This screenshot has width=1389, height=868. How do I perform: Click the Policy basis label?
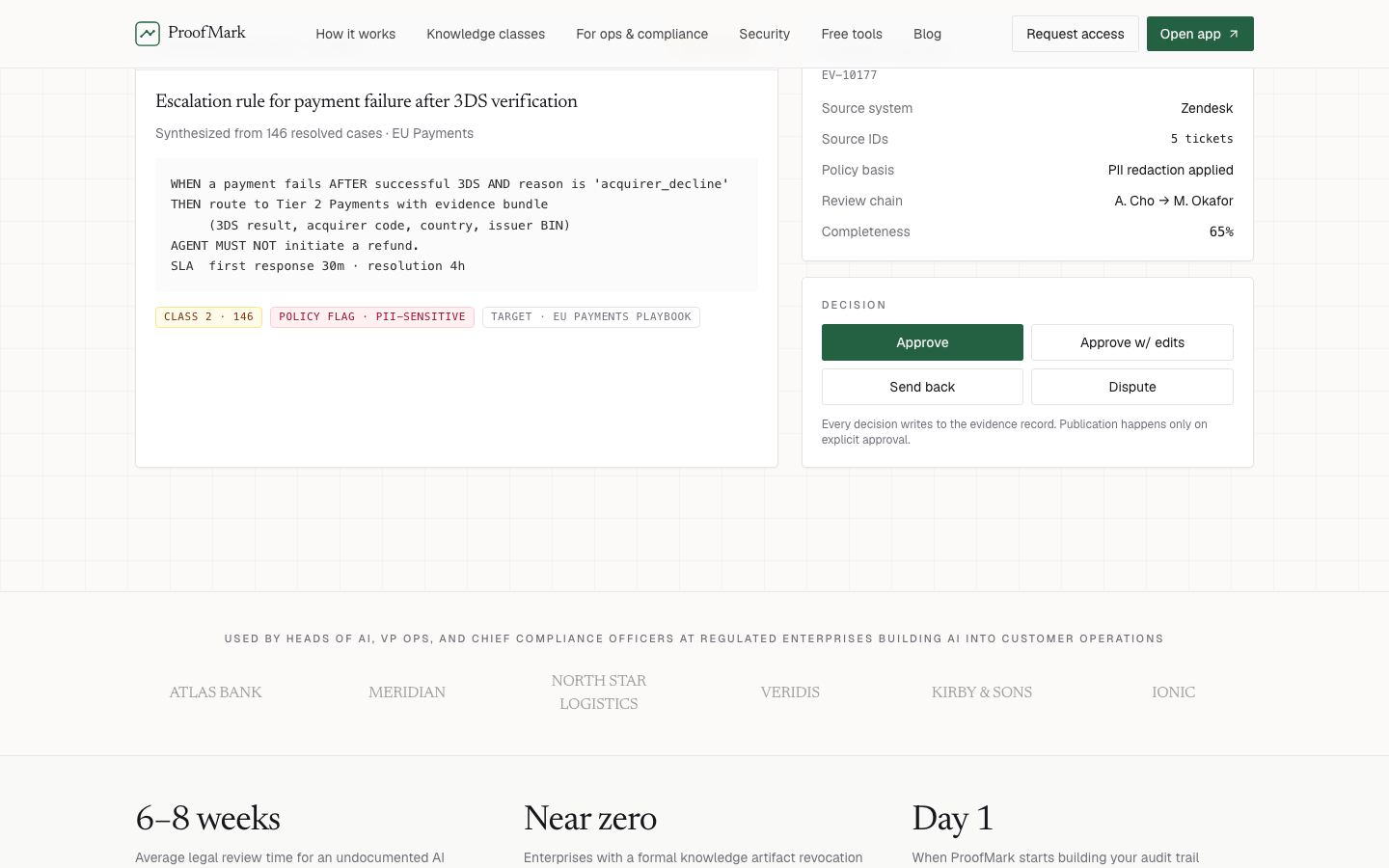click(x=858, y=170)
